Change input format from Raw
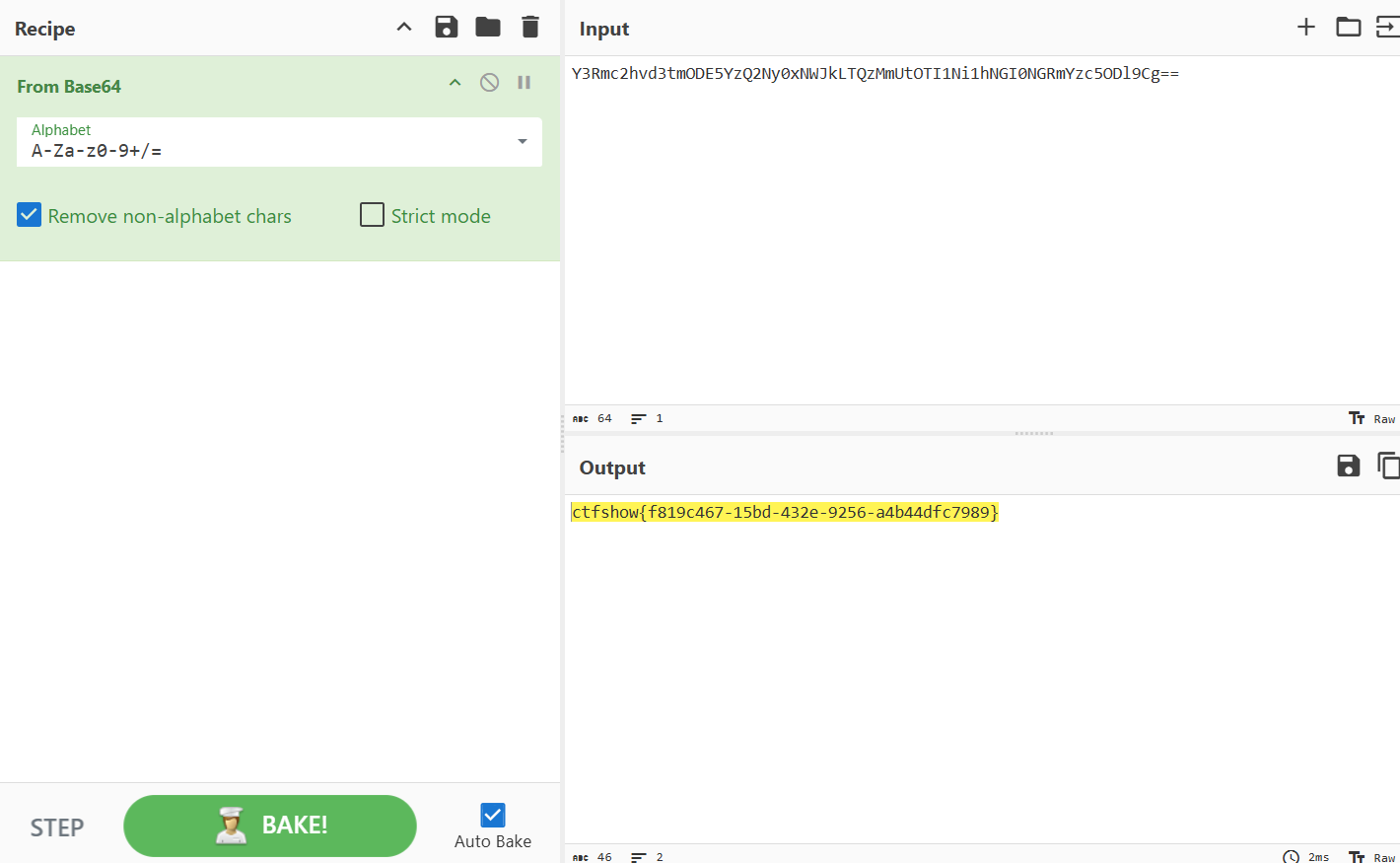 click(x=1372, y=418)
